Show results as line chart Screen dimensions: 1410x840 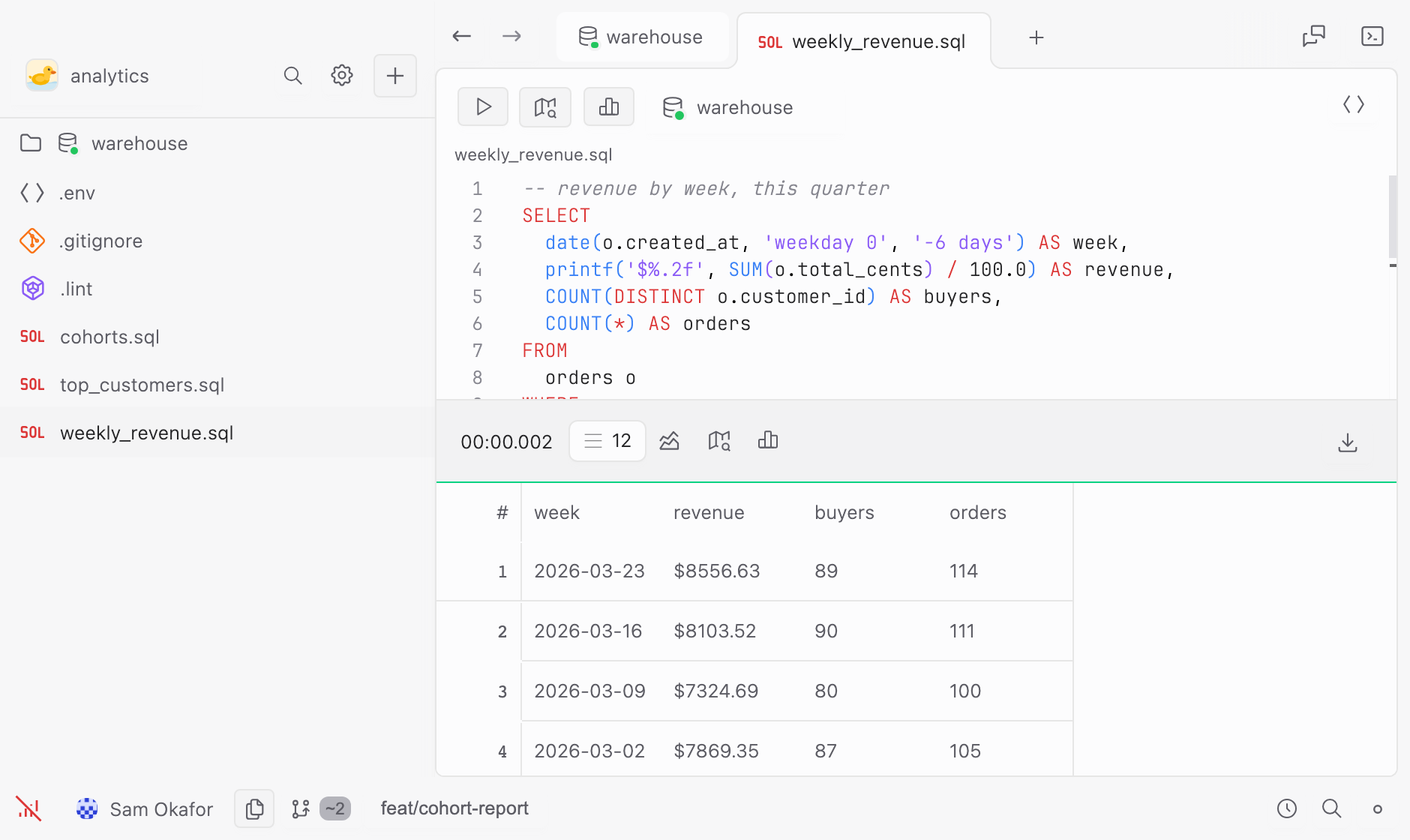pyautogui.click(x=669, y=441)
